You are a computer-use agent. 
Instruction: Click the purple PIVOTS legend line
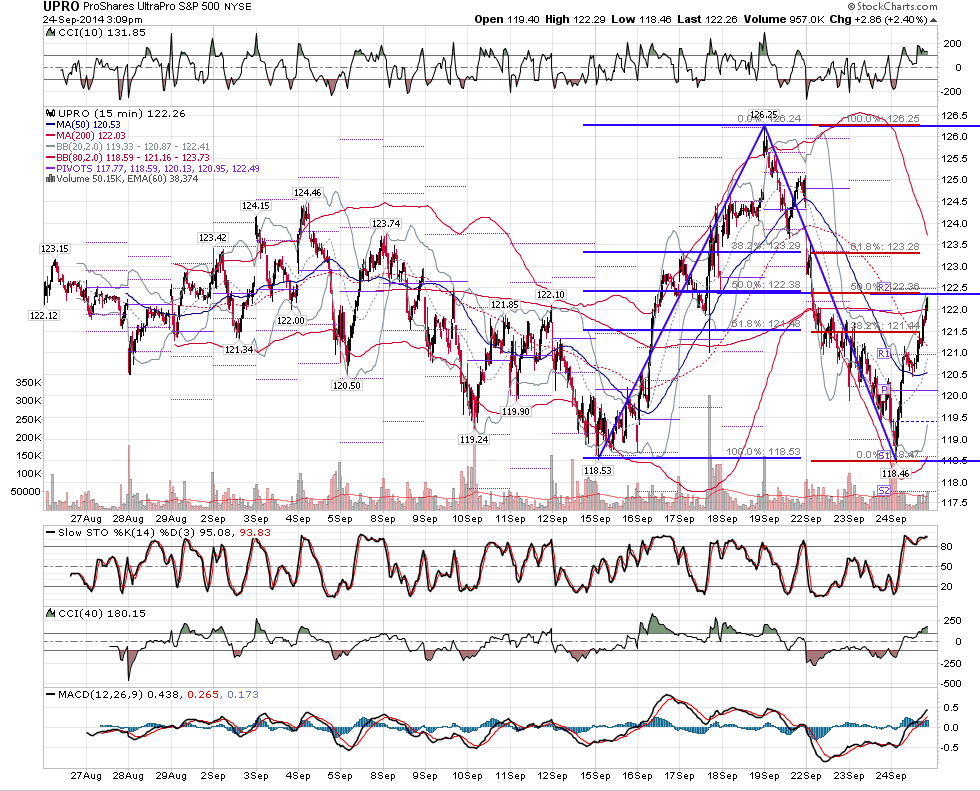(x=51, y=169)
